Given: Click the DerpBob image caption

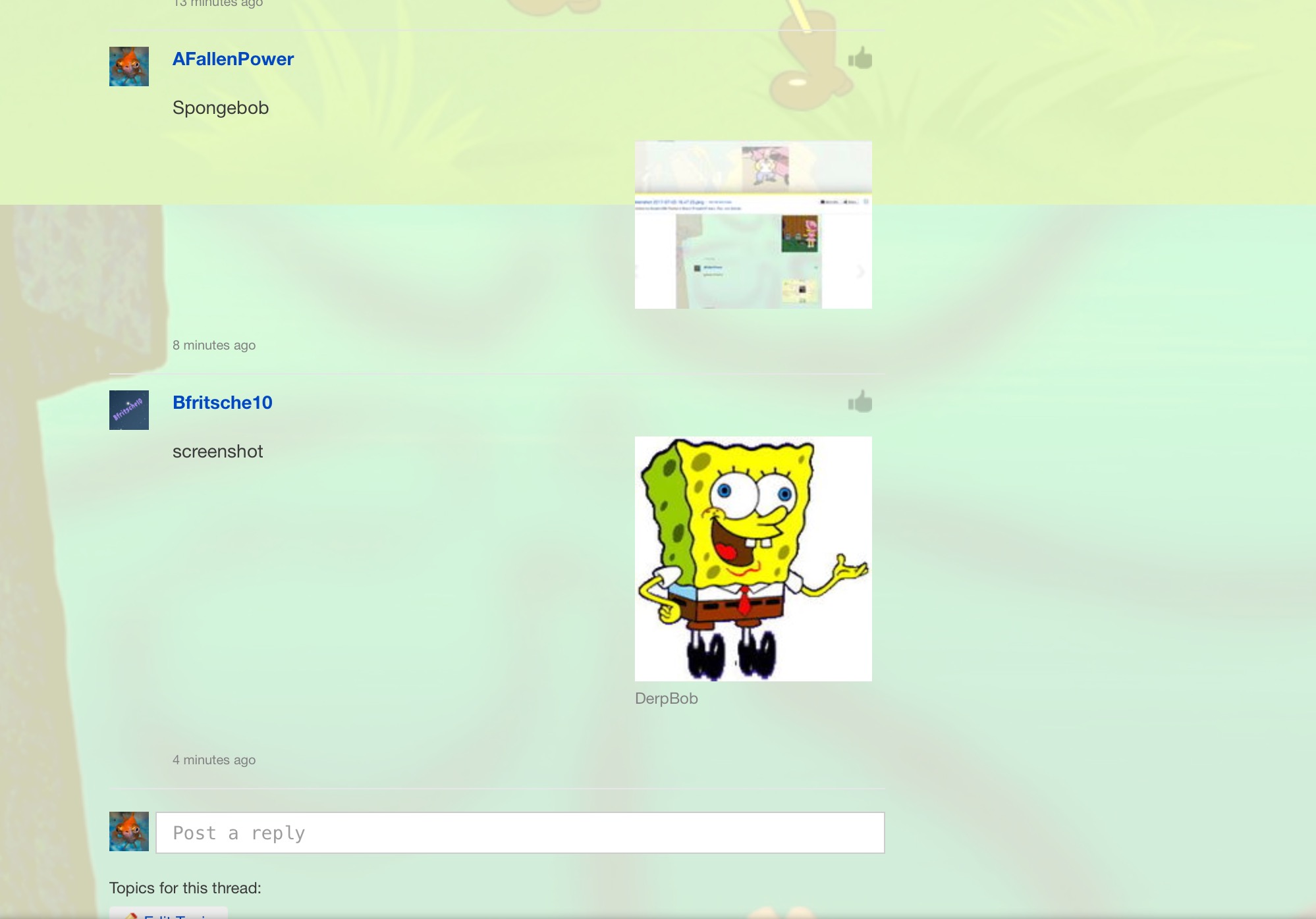Looking at the screenshot, I should [x=666, y=698].
